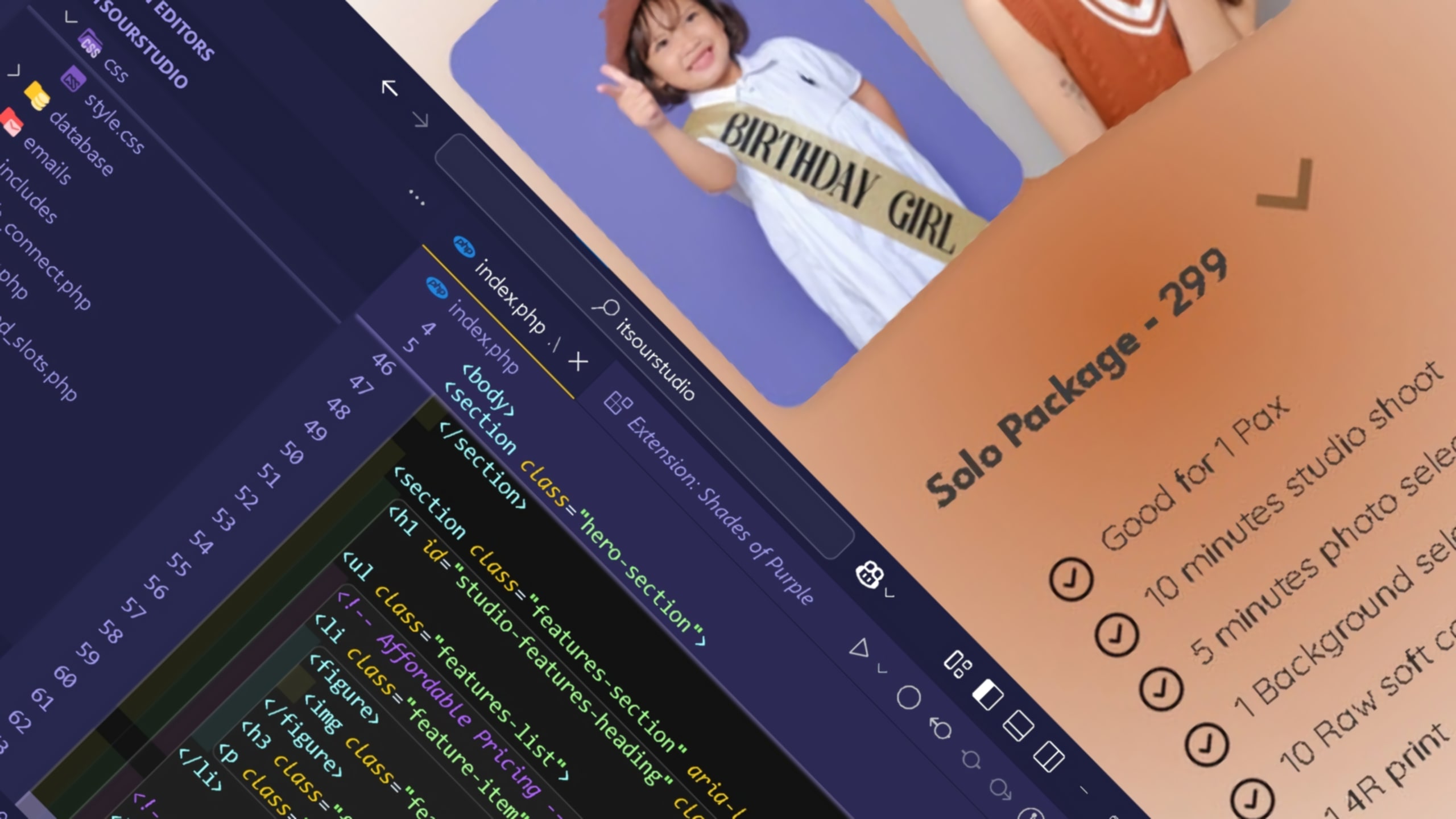1456x819 pixels.
Task: Click the purple css folder icon
Action: [90, 43]
